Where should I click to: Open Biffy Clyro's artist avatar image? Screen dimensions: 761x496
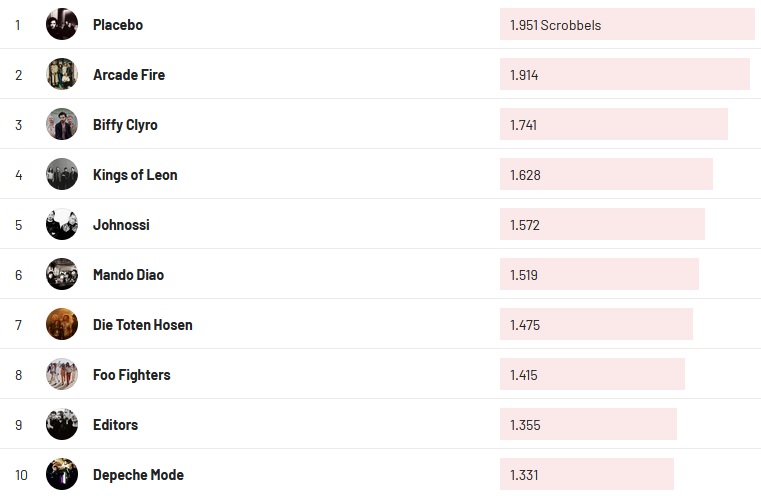(x=62, y=124)
